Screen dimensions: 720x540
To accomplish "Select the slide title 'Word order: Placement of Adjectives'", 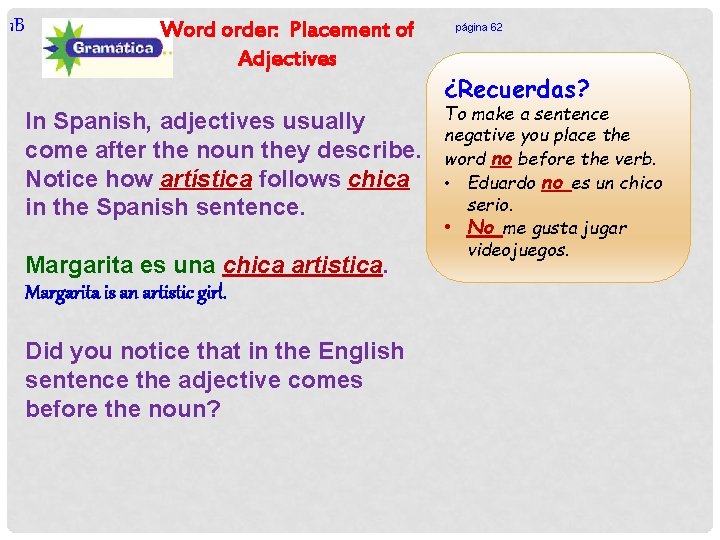I will coord(287,44).
